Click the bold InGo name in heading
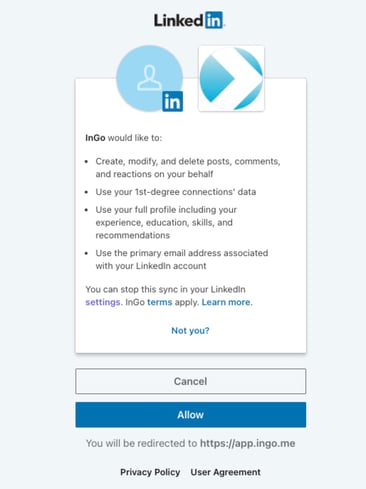The image size is (366, 489). [x=95, y=138]
